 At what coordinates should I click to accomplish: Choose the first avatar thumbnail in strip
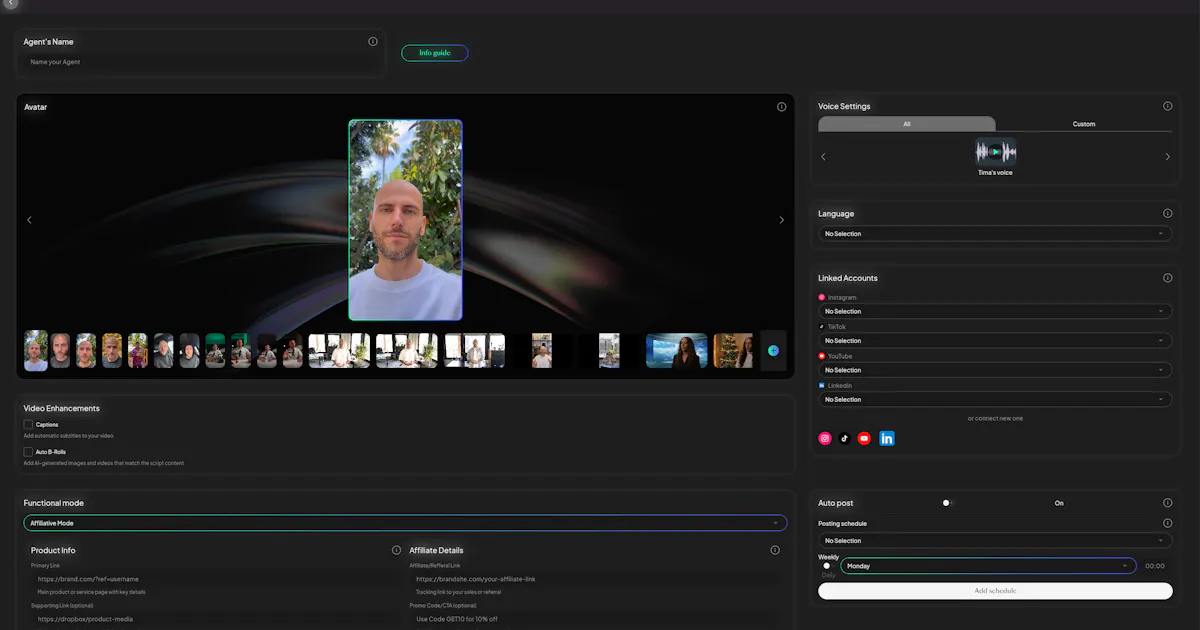[x=36, y=351]
